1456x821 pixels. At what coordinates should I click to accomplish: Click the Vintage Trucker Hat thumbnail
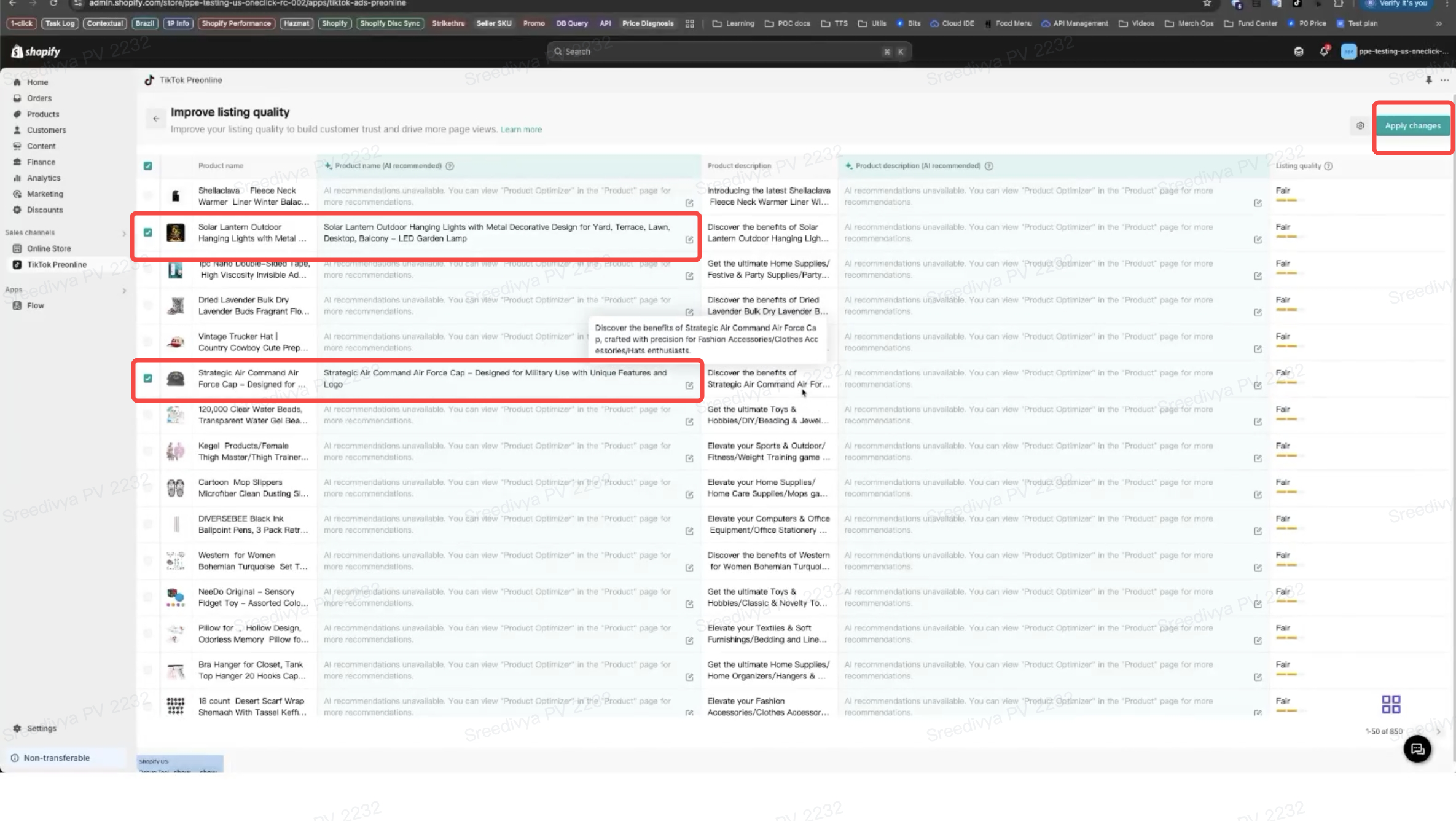(x=176, y=342)
